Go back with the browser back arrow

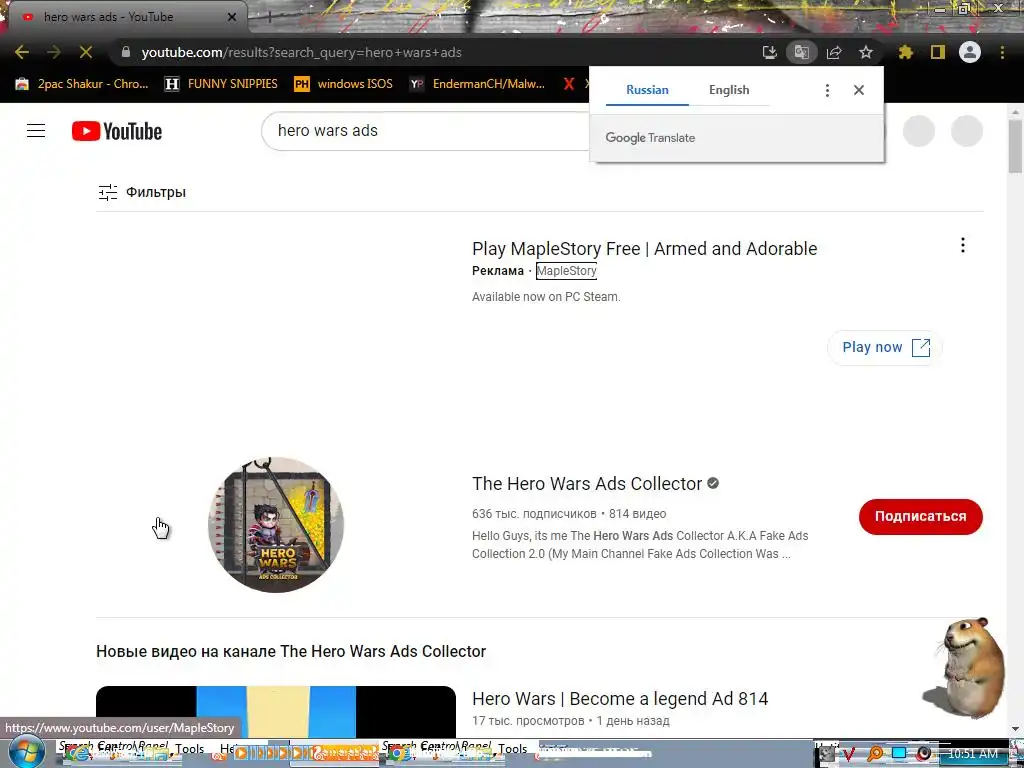(22, 52)
